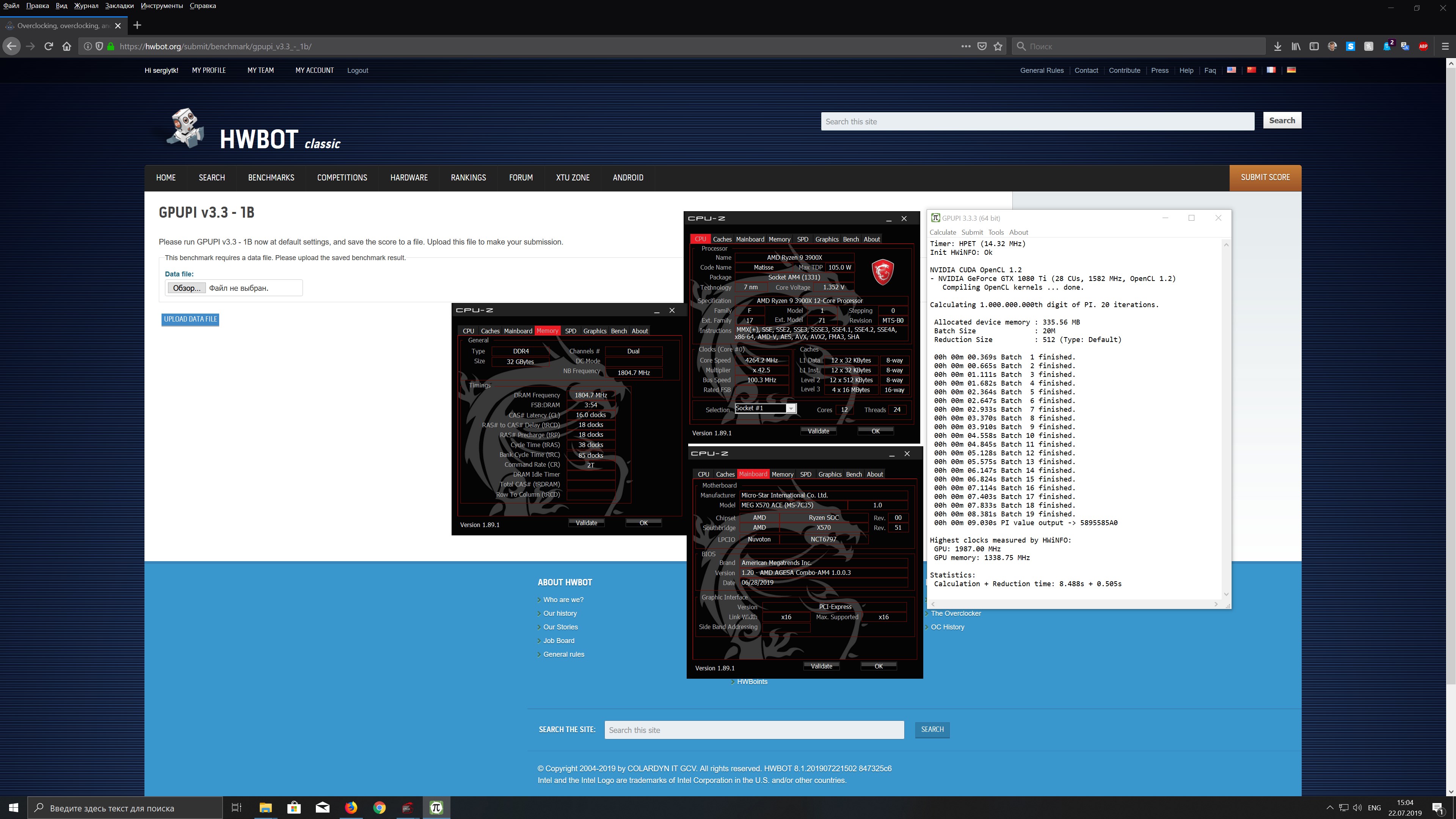This screenshot has width=1456, height=819.
Task: Click the SUBMIT SCORE button
Action: [x=1265, y=177]
